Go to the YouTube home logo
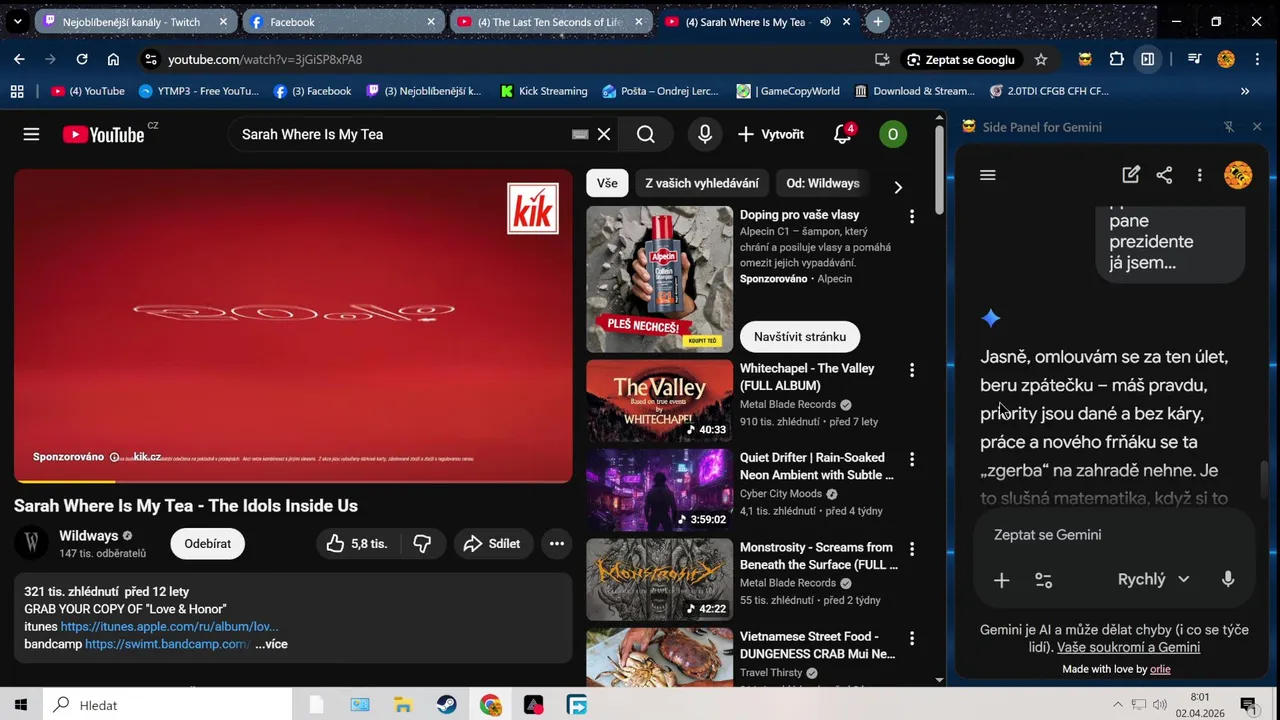 click(x=104, y=134)
